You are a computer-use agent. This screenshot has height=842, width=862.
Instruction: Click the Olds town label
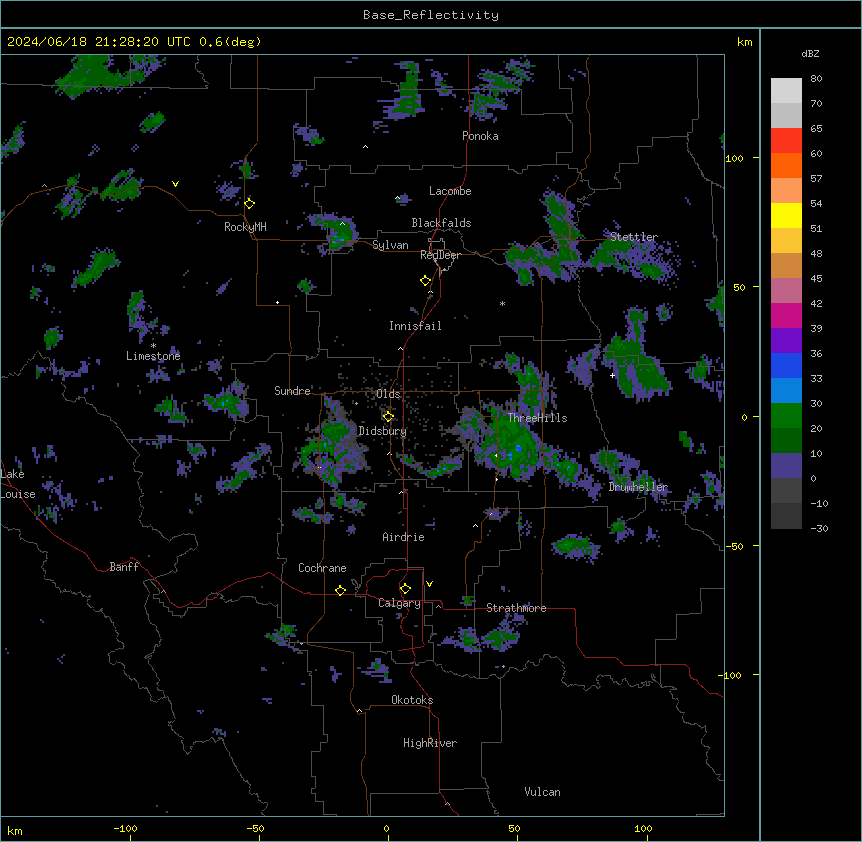(x=388, y=394)
